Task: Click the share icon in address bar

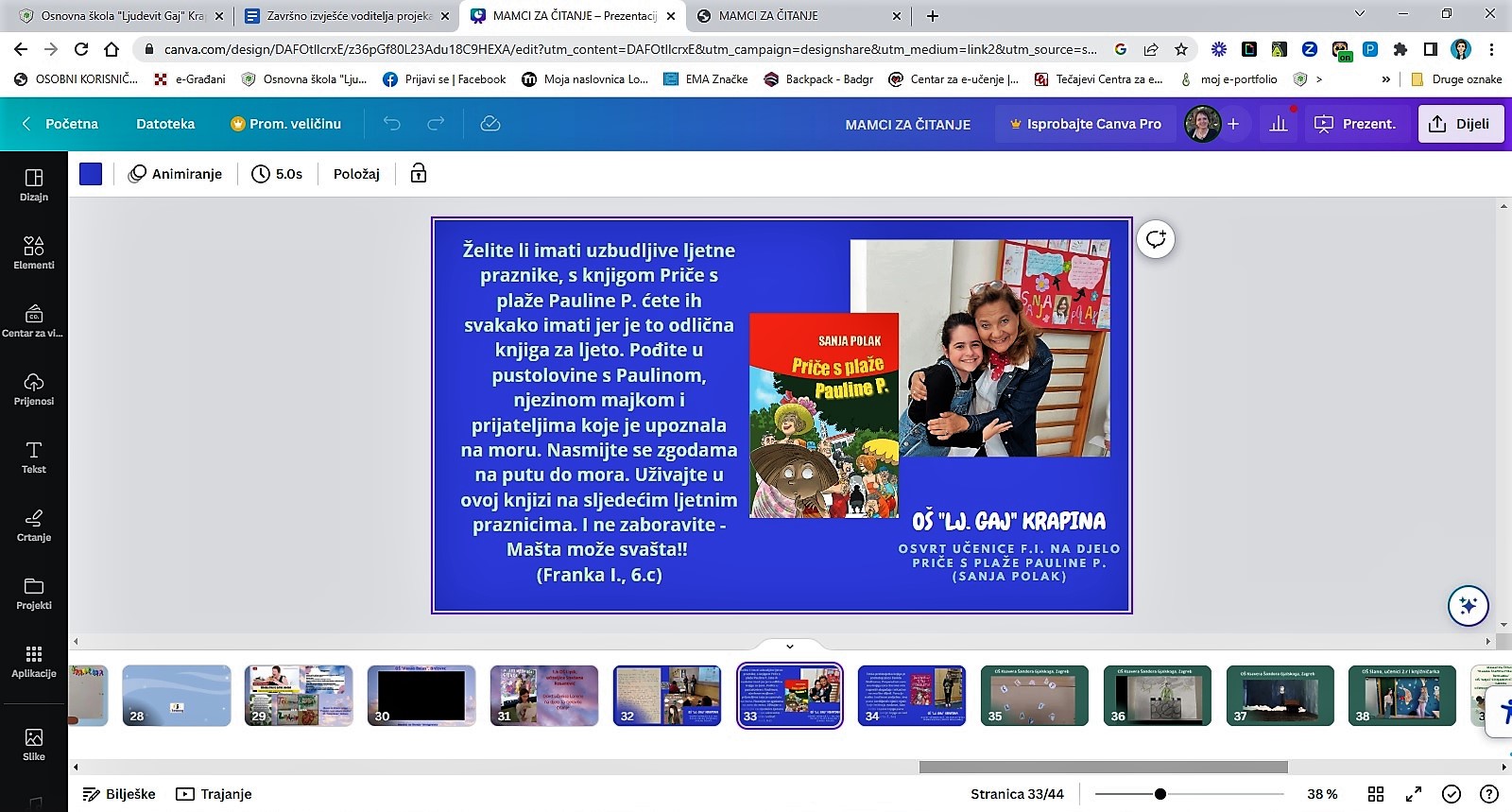Action: tap(1151, 49)
